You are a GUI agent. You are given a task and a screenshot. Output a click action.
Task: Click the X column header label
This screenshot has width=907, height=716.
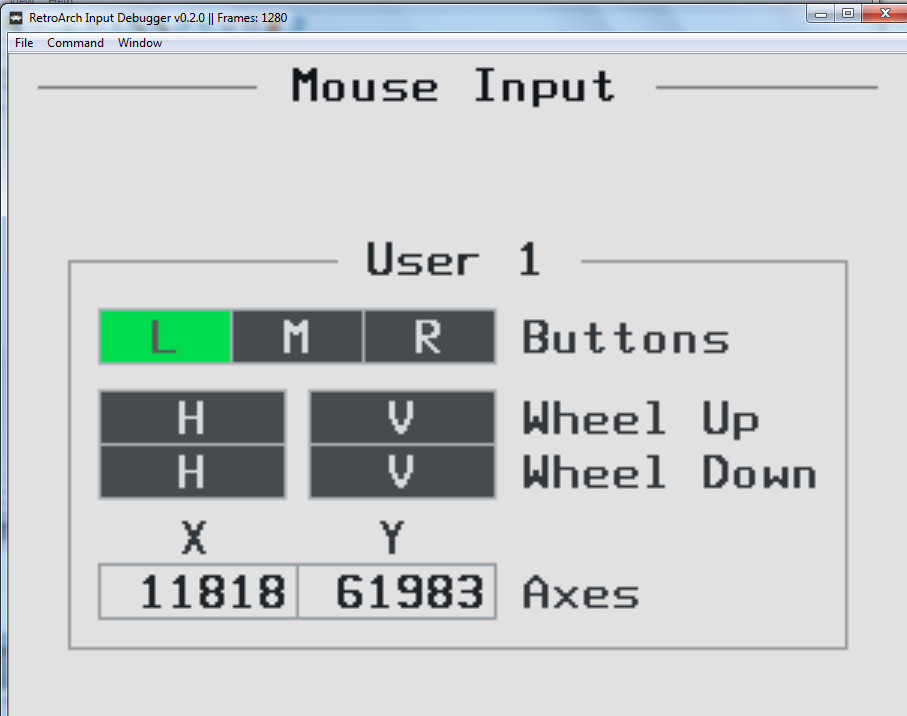tap(194, 537)
